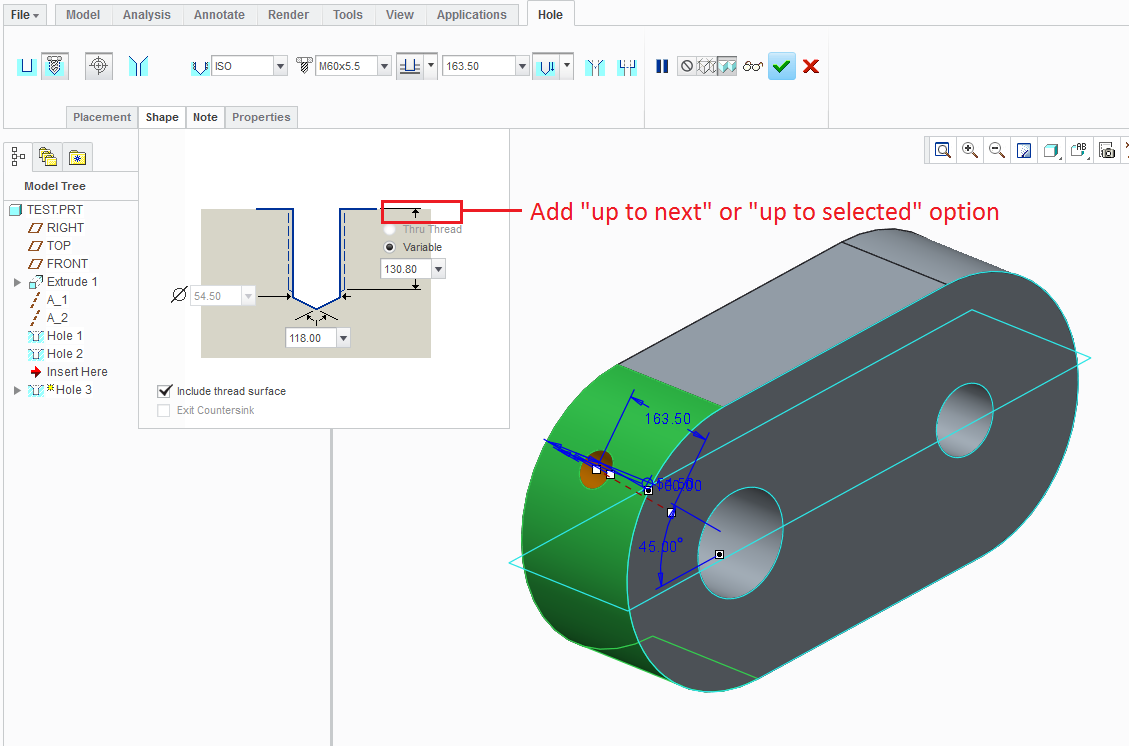Open the M60x5.5 screw size dropdown
The image size is (1129, 746).
coord(384,67)
